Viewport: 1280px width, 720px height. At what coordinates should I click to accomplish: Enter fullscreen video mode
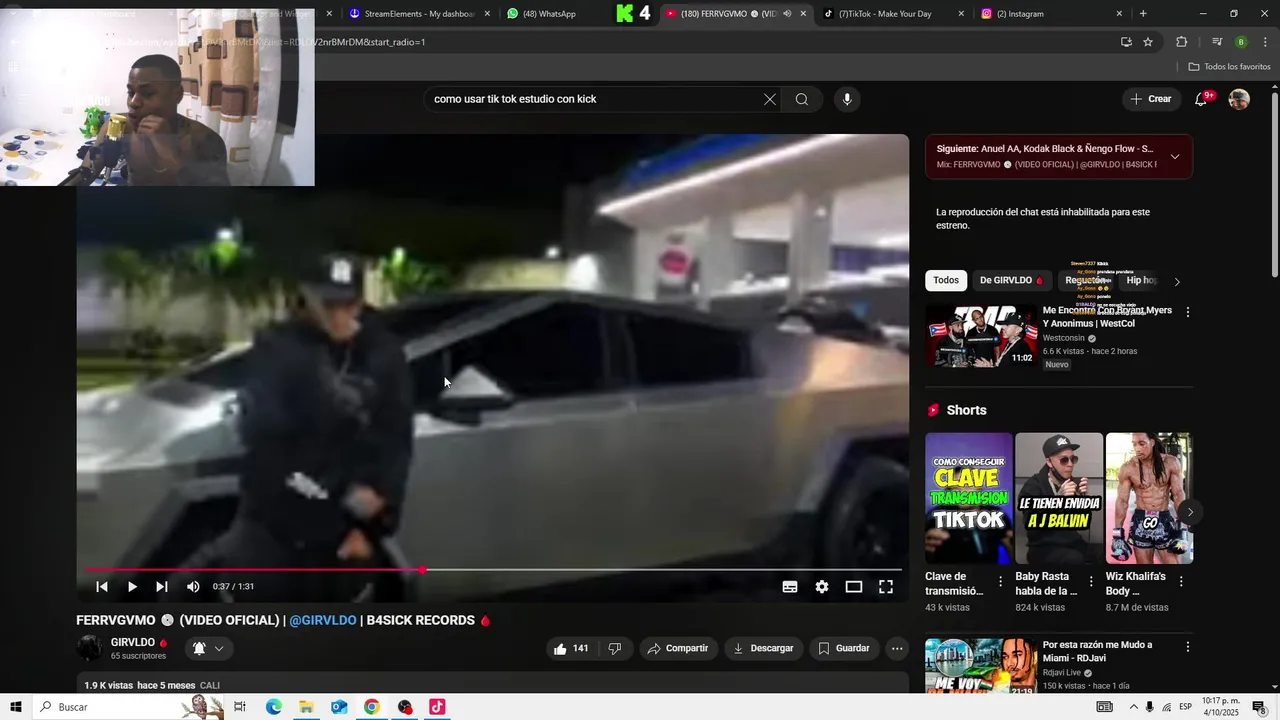pos(886,587)
